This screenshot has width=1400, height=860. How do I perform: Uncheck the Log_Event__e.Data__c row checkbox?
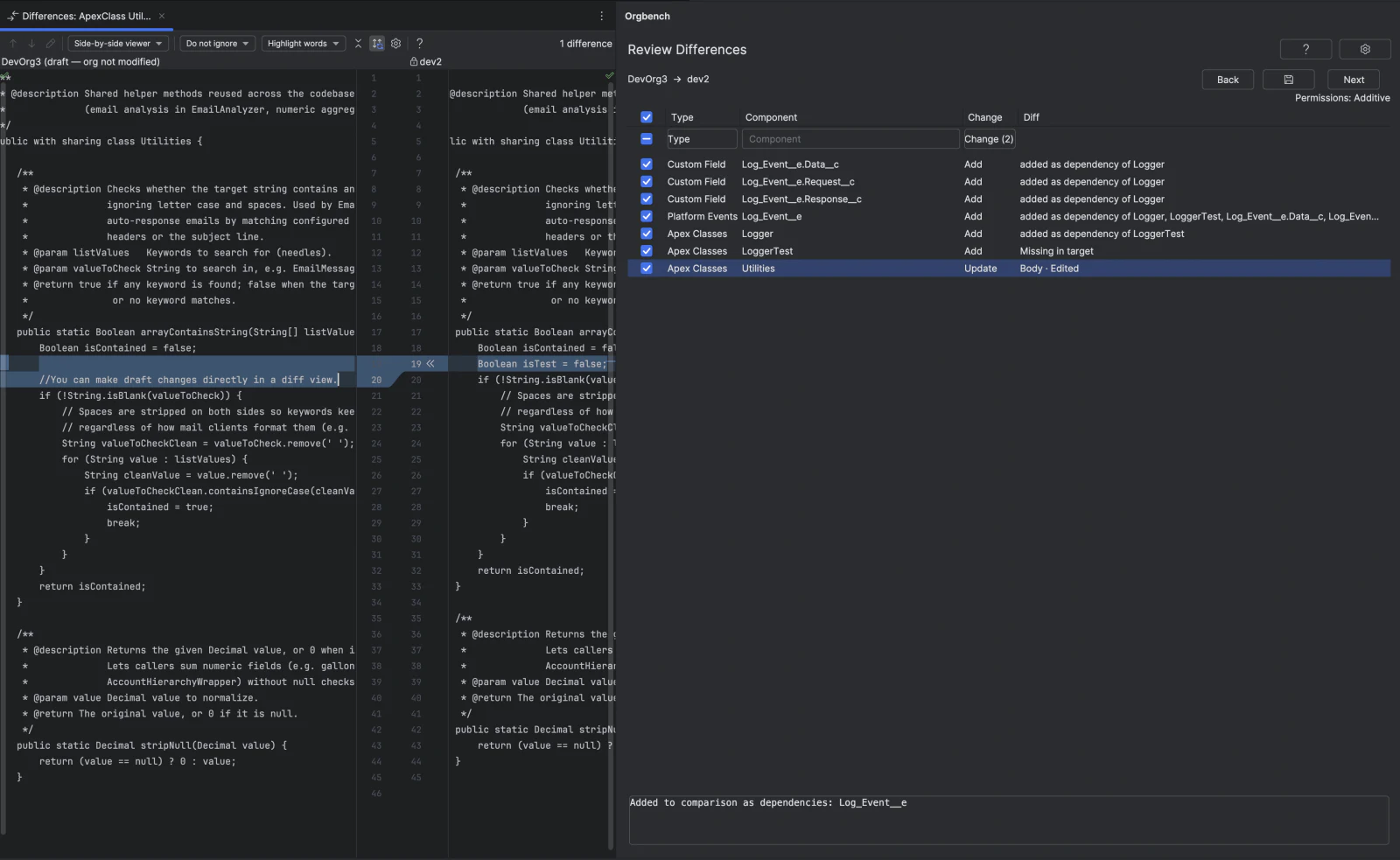point(647,164)
